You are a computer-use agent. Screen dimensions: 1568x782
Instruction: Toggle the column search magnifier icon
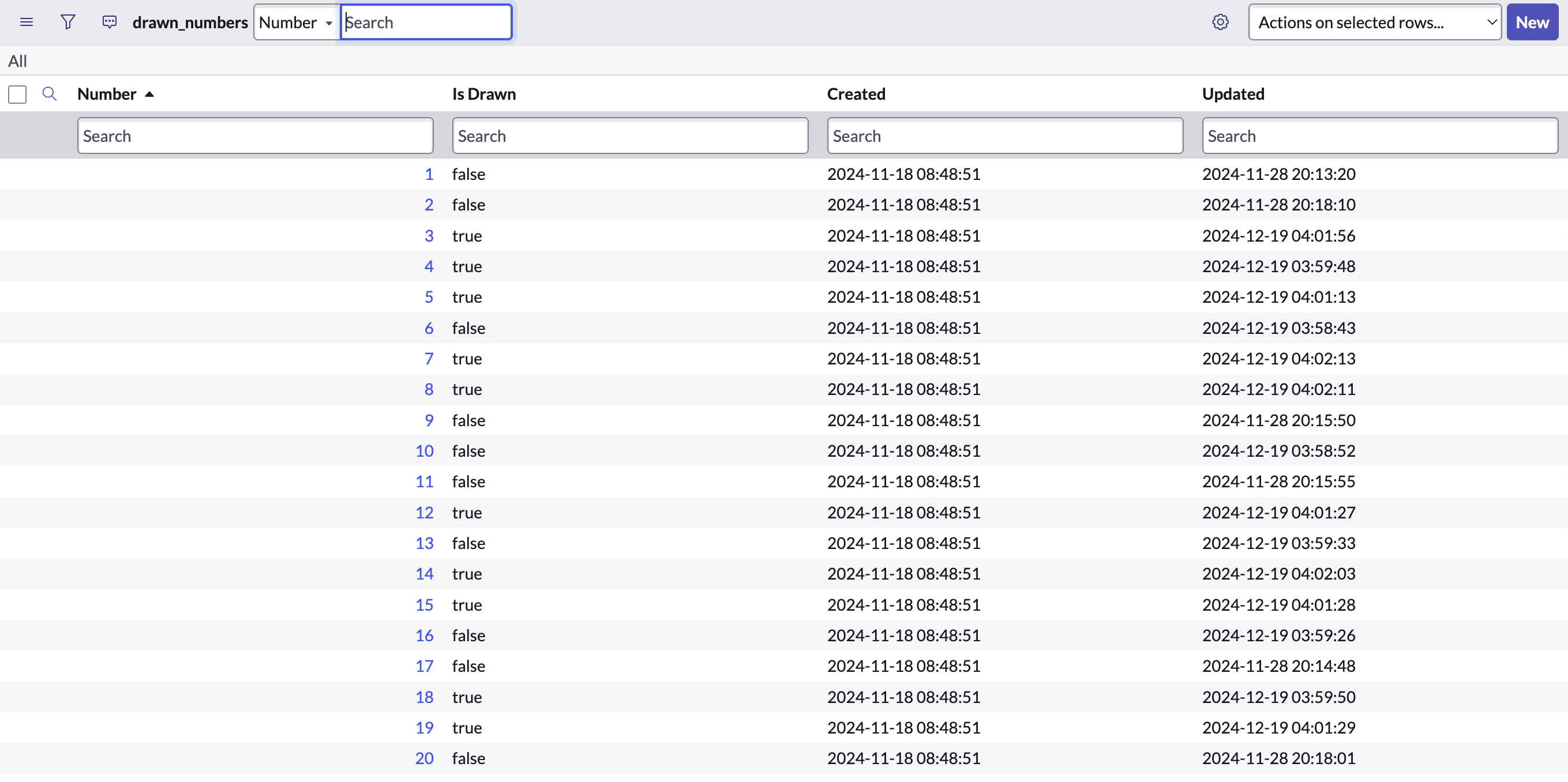pos(49,94)
